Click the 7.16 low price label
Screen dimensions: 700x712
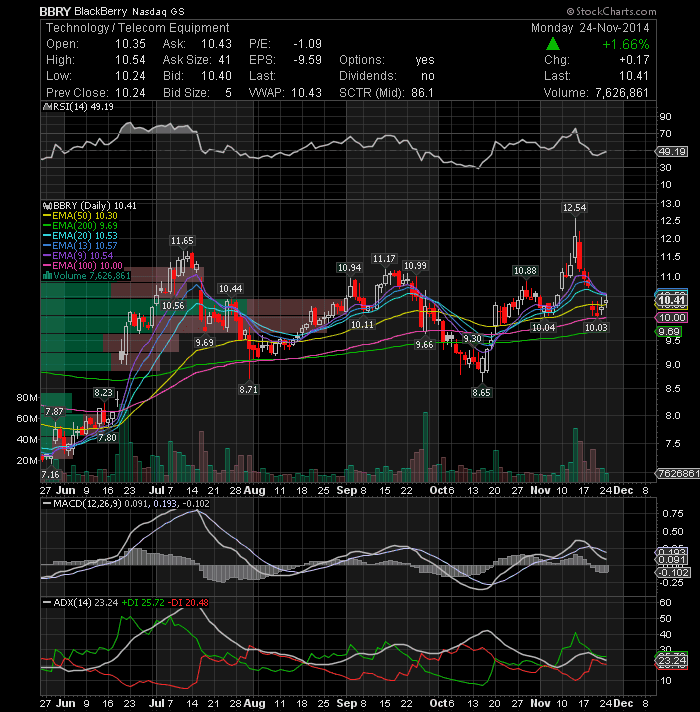pos(50,475)
